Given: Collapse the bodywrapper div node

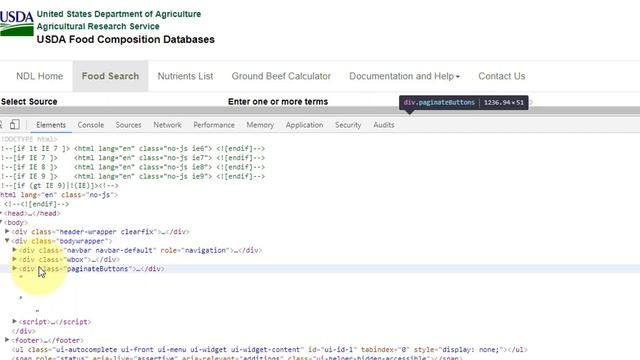Looking at the screenshot, I should (7, 241).
